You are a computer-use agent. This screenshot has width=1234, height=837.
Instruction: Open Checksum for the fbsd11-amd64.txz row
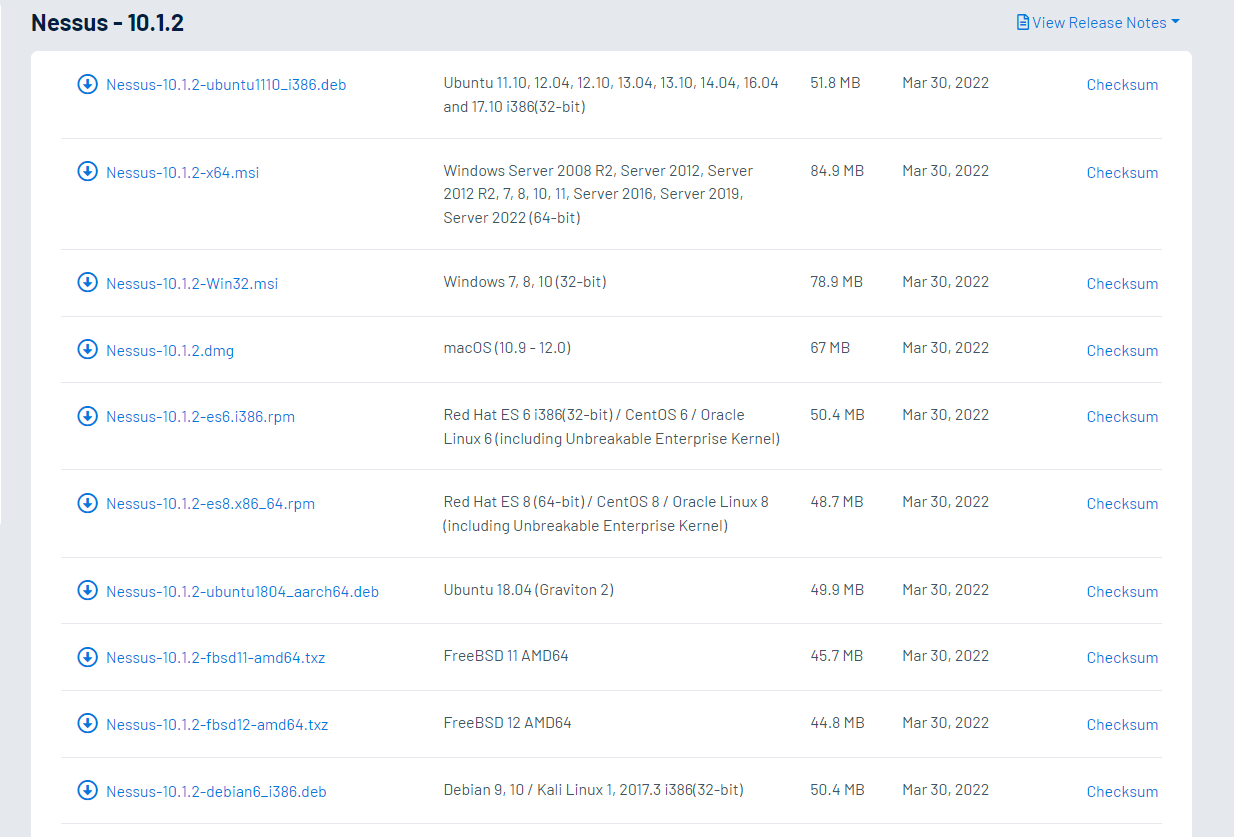pyautogui.click(x=1122, y=658)
